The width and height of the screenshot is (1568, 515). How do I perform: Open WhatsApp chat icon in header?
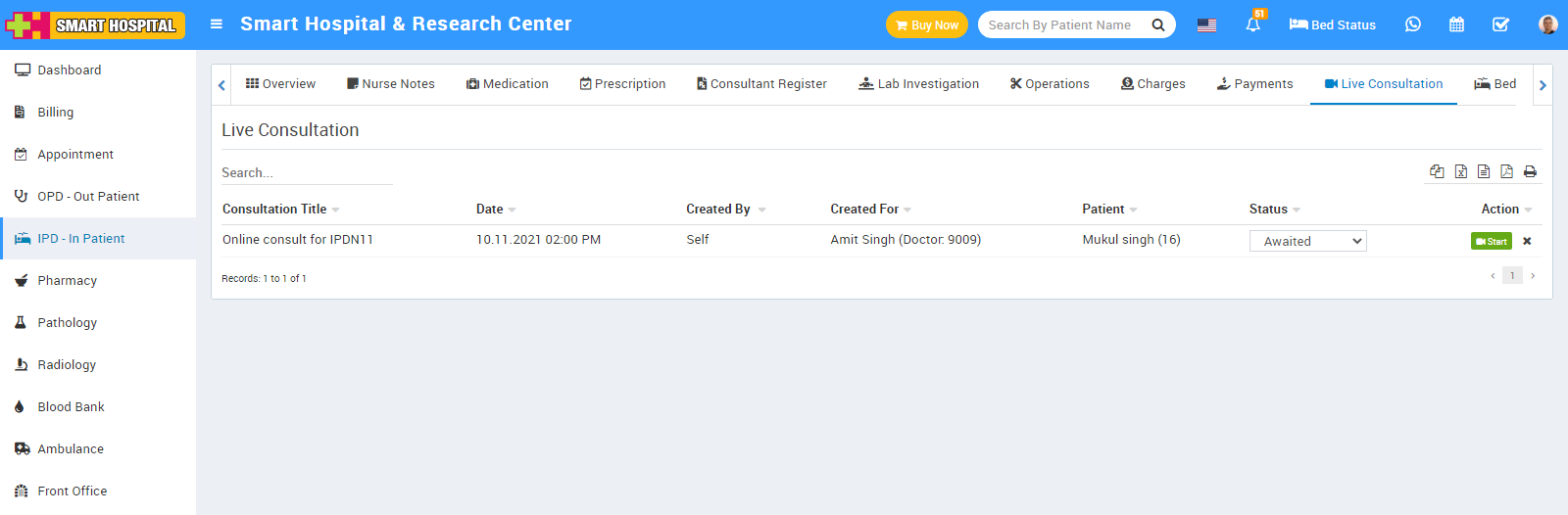click(1412, 24)
